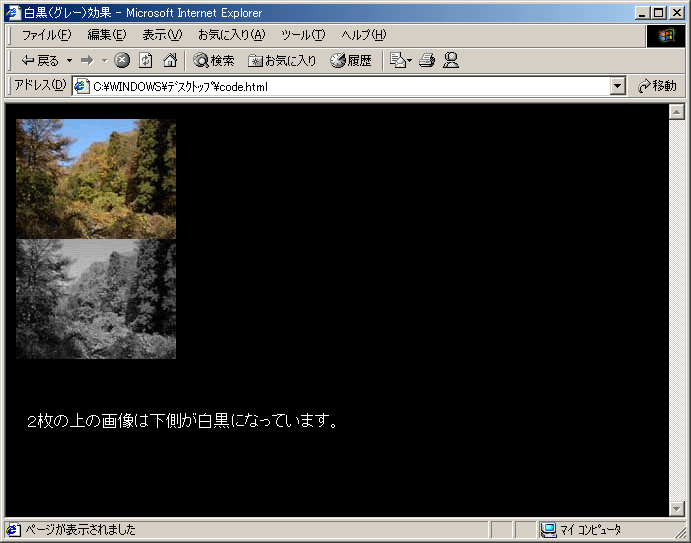Click the IE page icon in status bar
Viewport: 691px width, 543px height.
coord(14,529)
